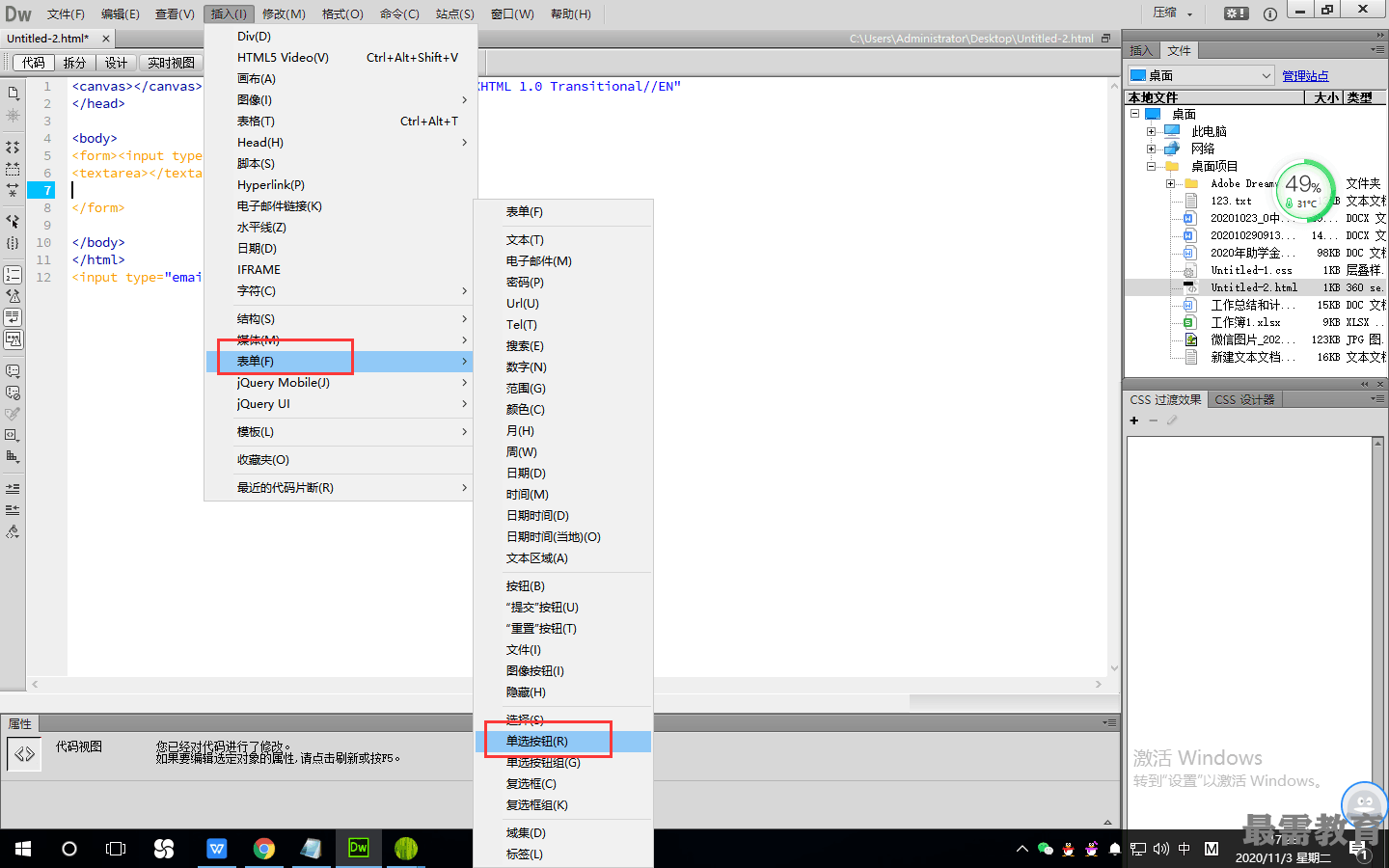This screenshot has height=868, width=1389.
Task: Switch to Design (设计) view button
Action: [x=116, y=63]
